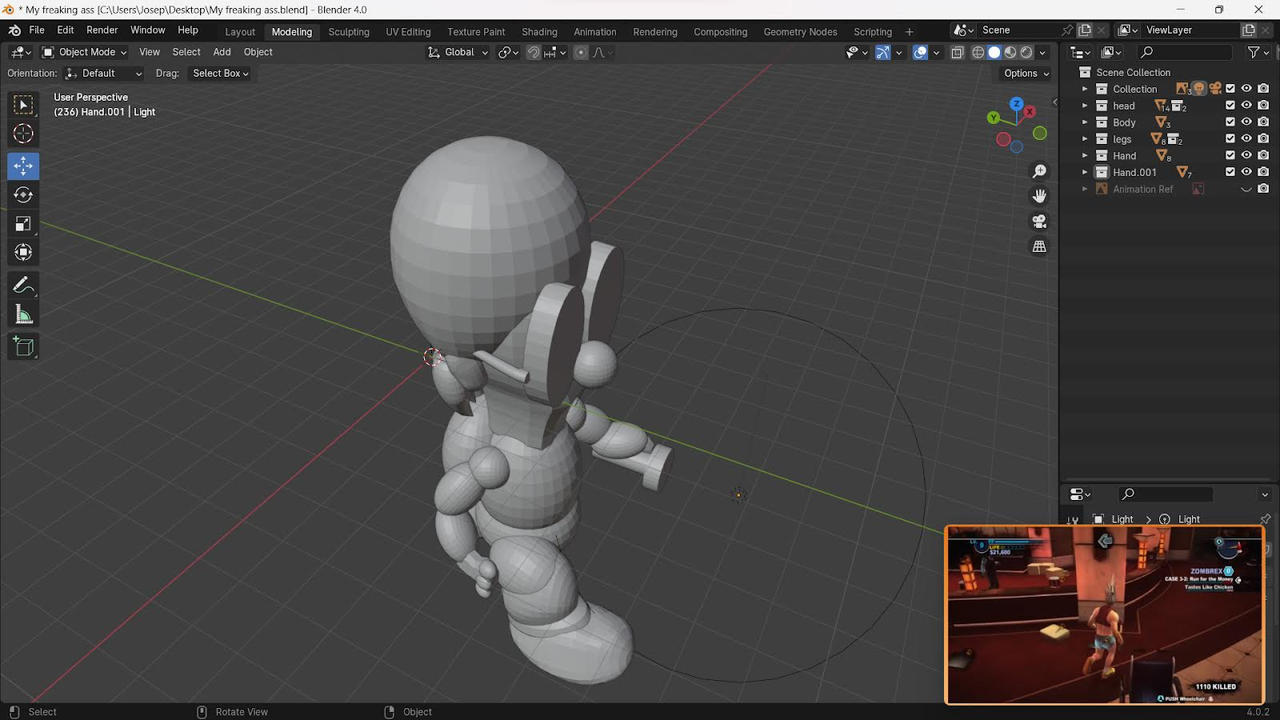Expand the head collection
This screenshot has height=720, width=1280.
coord(1085,106)
